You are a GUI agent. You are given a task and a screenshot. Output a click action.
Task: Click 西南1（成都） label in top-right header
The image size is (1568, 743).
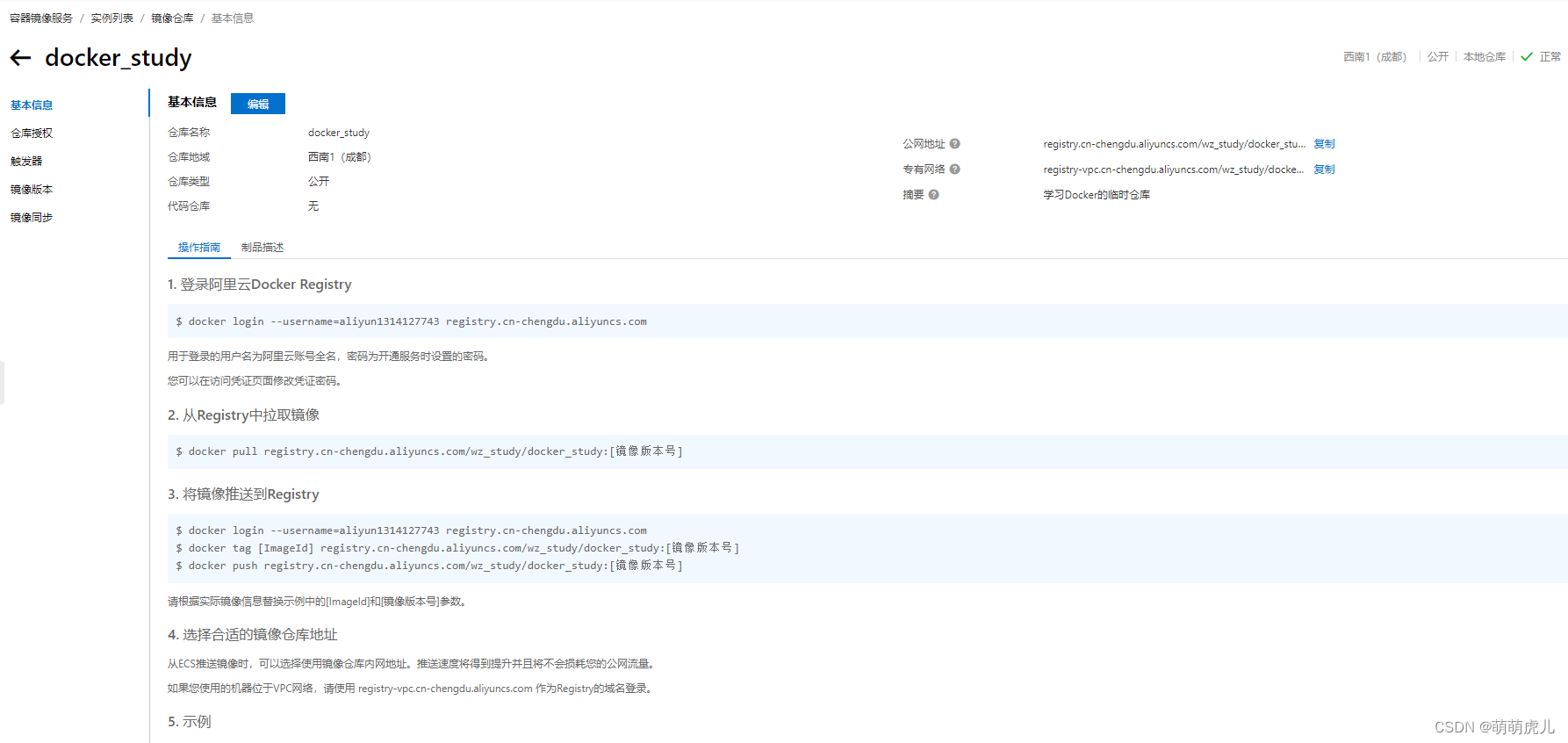(1375, 57)
